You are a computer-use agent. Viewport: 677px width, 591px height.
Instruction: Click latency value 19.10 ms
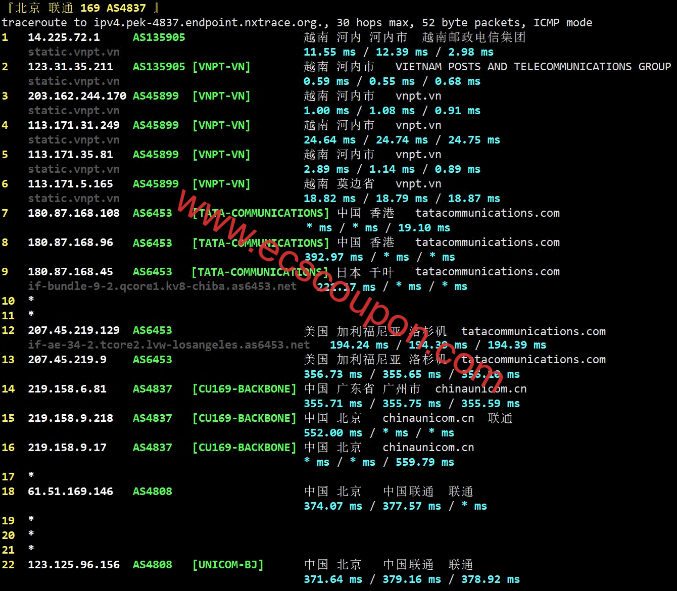point(424,228)
